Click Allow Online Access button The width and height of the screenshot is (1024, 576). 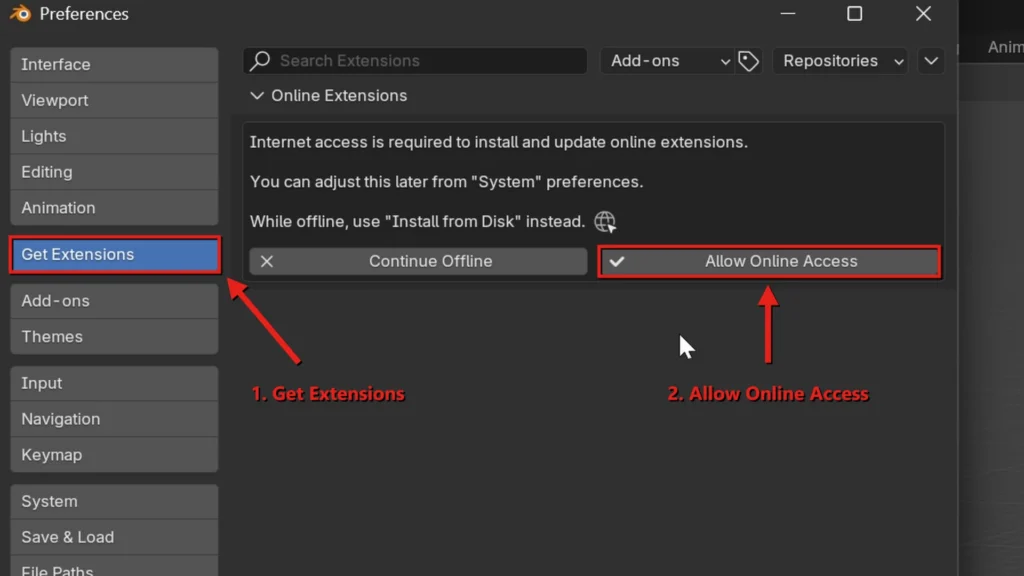click(769, 261)
